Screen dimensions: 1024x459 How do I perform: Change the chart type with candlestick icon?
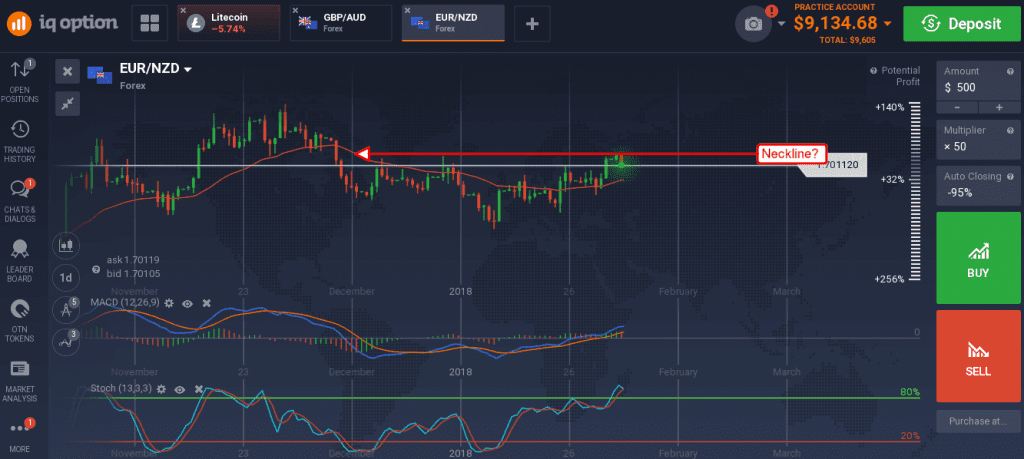[66, 245]
